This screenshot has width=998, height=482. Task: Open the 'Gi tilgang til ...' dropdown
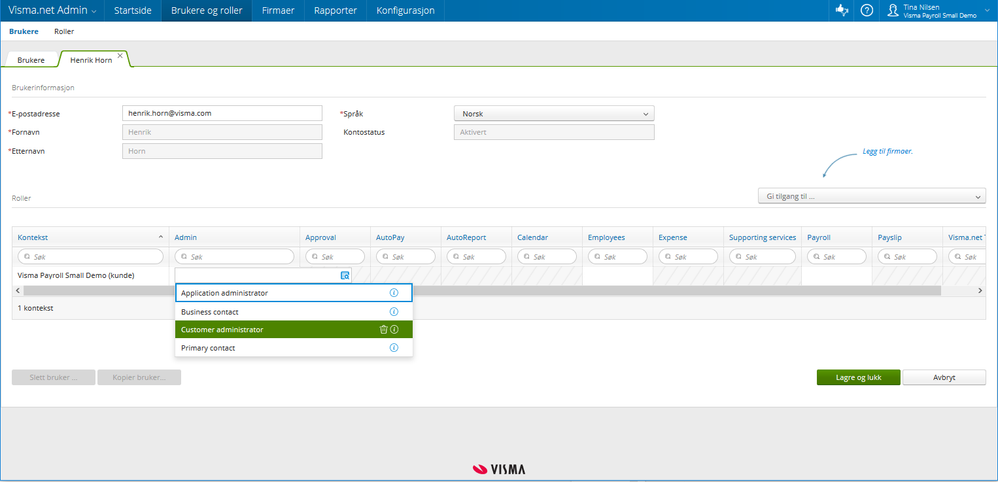point(871,197)
